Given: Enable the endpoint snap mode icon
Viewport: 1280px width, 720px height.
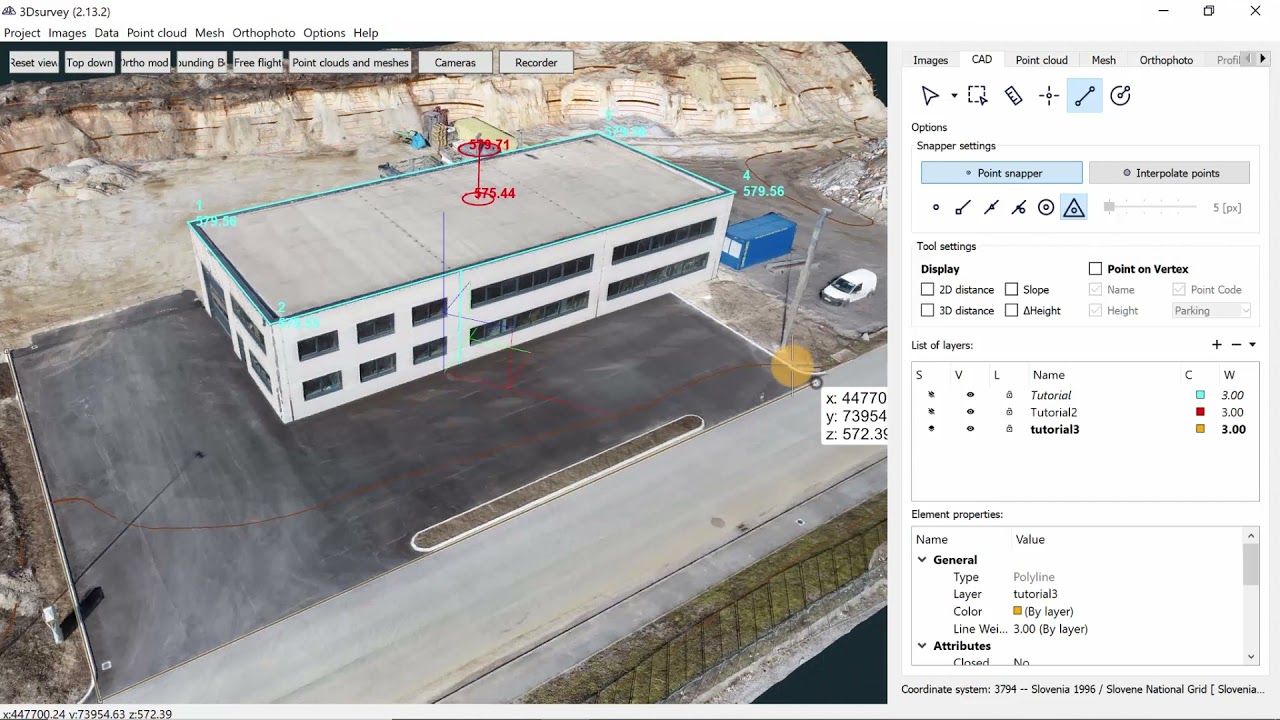Looking at the screenshot, I should [x=963, y=207].
